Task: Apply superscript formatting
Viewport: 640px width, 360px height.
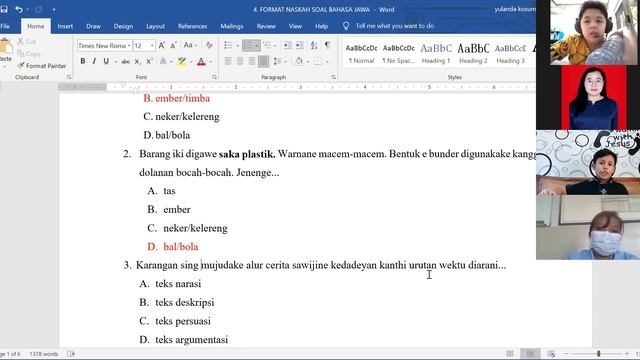Action: click(149, 61)
